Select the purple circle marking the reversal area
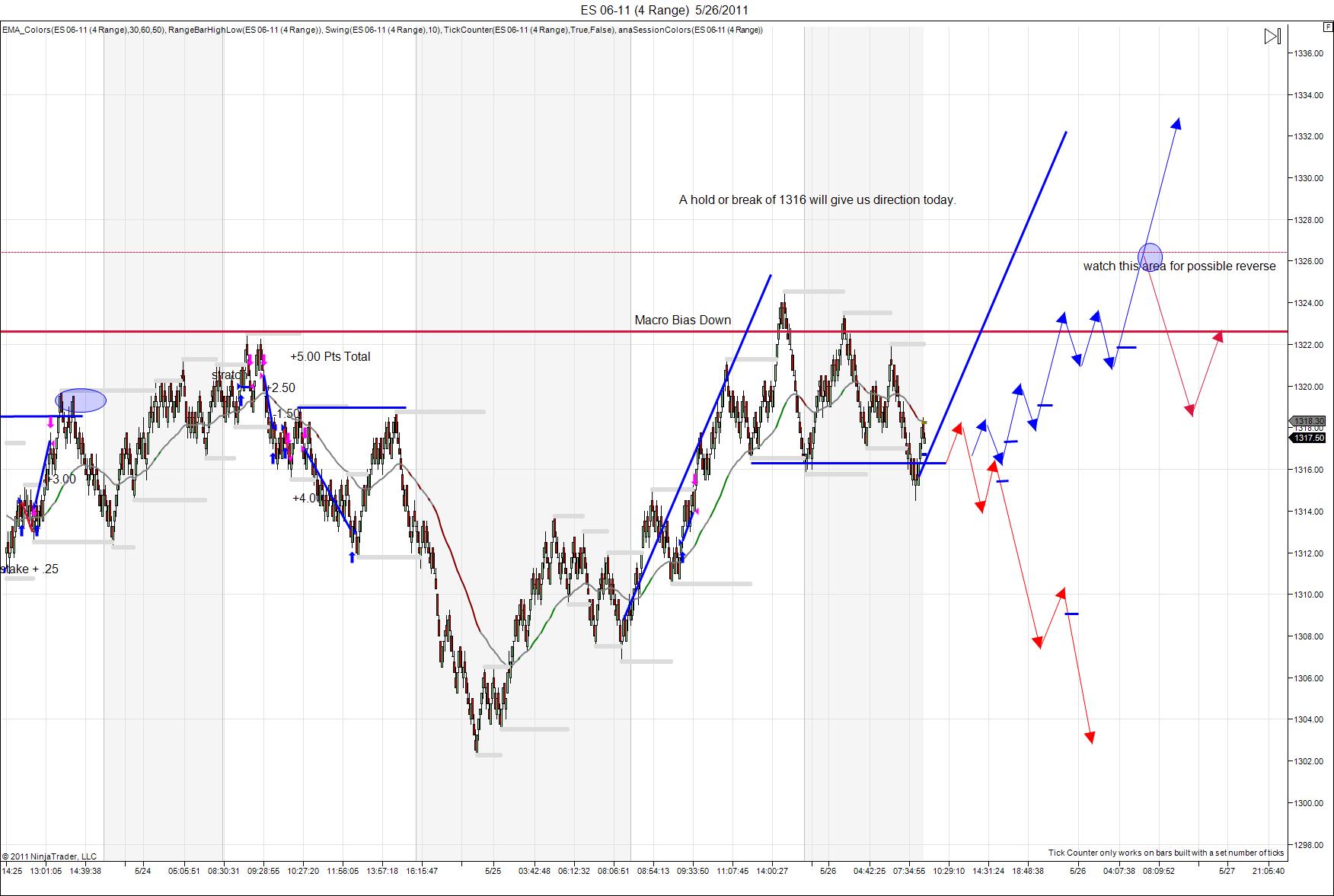Viewport: 1334px width, 896px height. coord(1150,256)
